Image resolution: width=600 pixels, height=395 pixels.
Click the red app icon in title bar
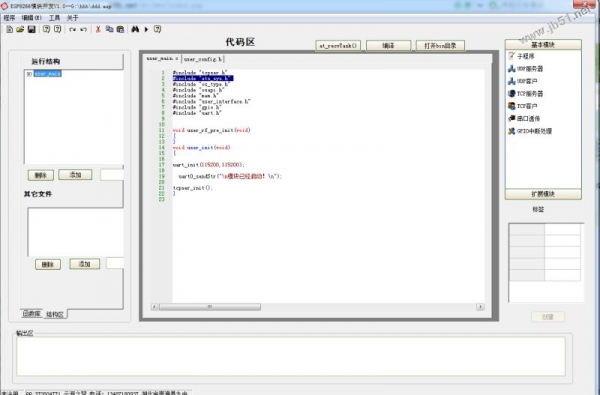click(4, 6)
